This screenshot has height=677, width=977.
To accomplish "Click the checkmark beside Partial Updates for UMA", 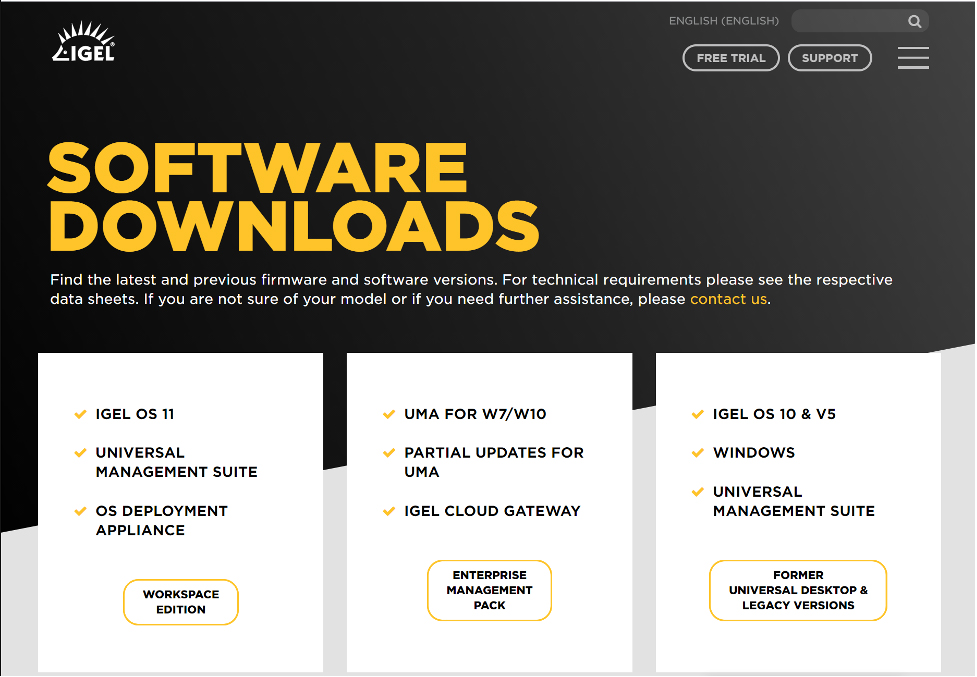I will 389,453.
